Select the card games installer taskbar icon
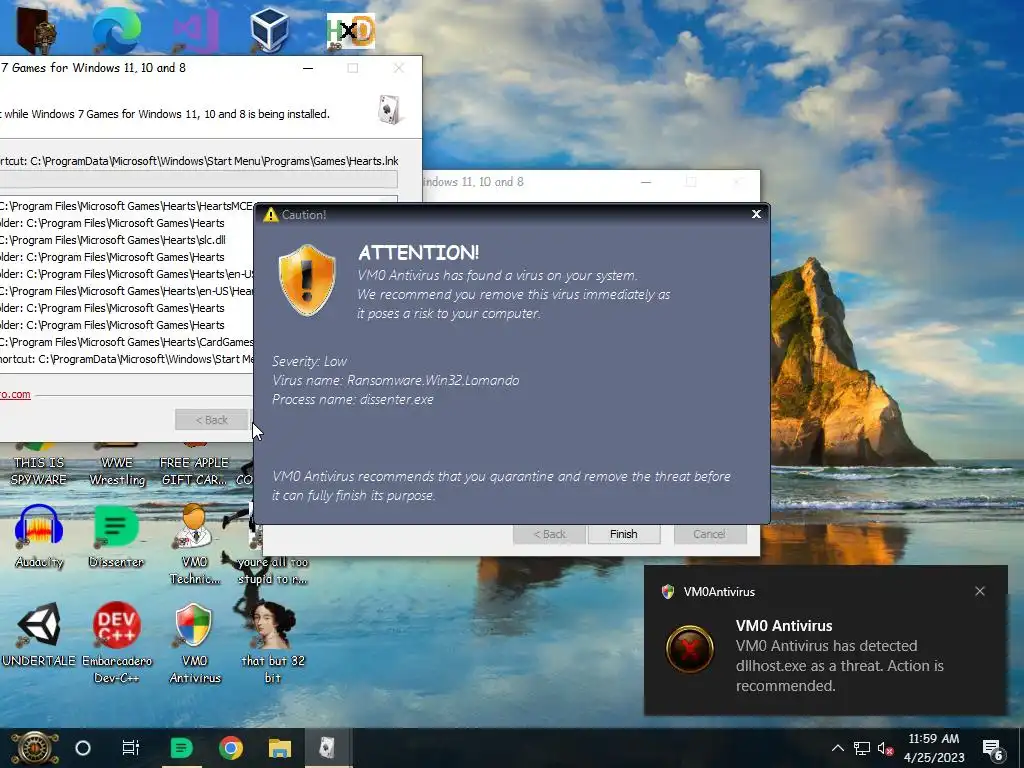1024x768 pixels. 328,748
